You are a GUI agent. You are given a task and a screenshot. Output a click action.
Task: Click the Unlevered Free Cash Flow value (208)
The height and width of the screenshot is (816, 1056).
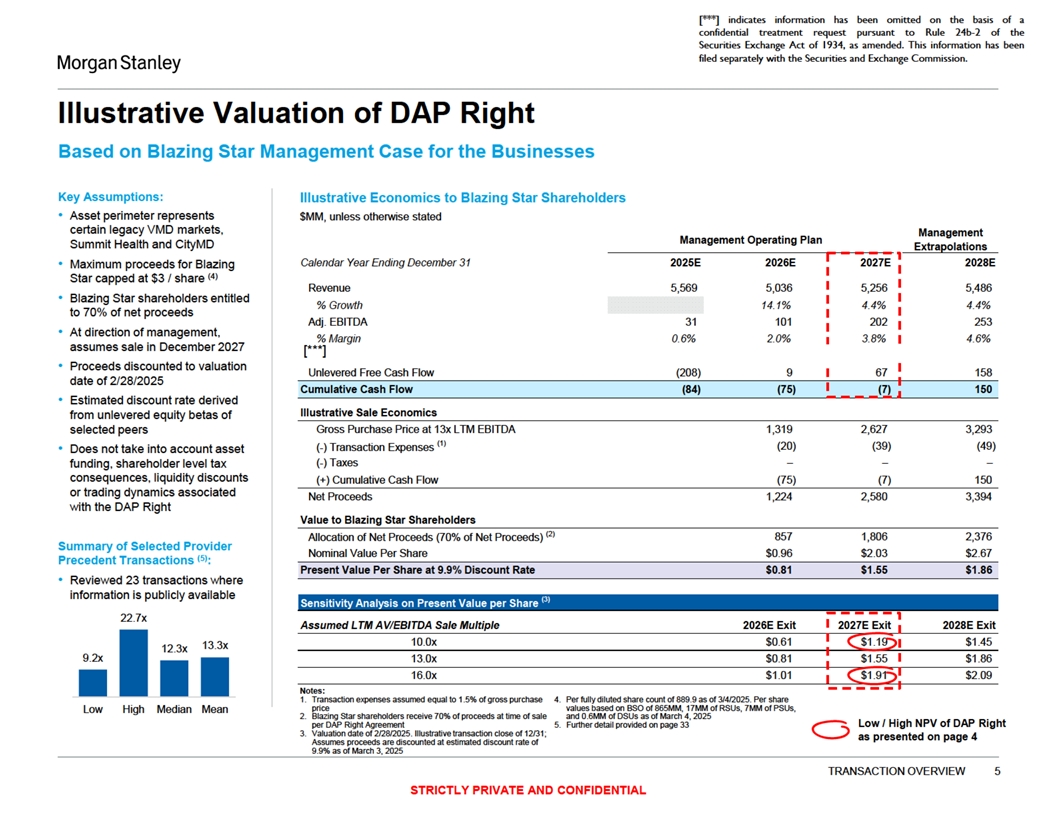[x=688, y=372]
